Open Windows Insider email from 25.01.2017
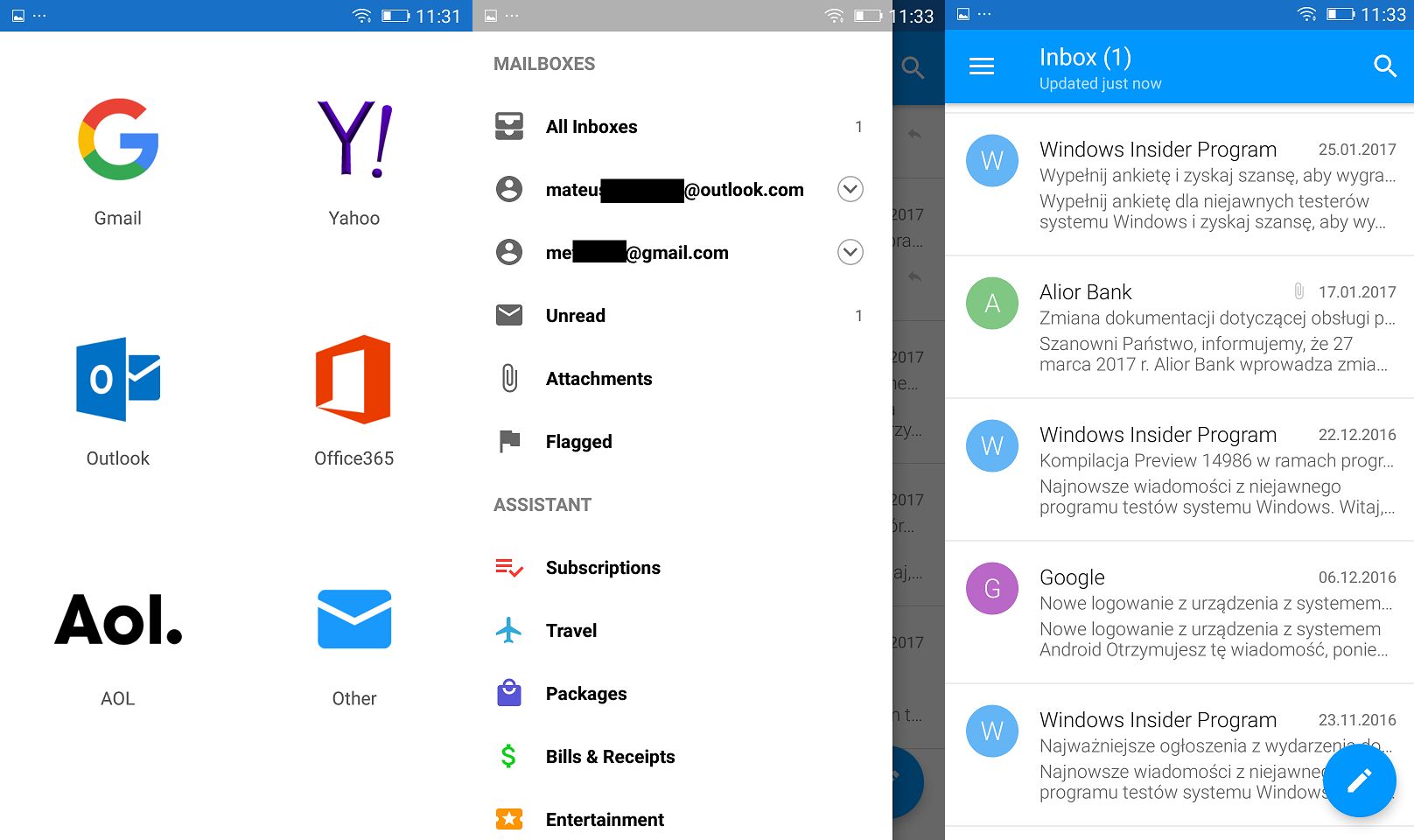Viewport: 1414px width, 840px height. [1179, 185]
